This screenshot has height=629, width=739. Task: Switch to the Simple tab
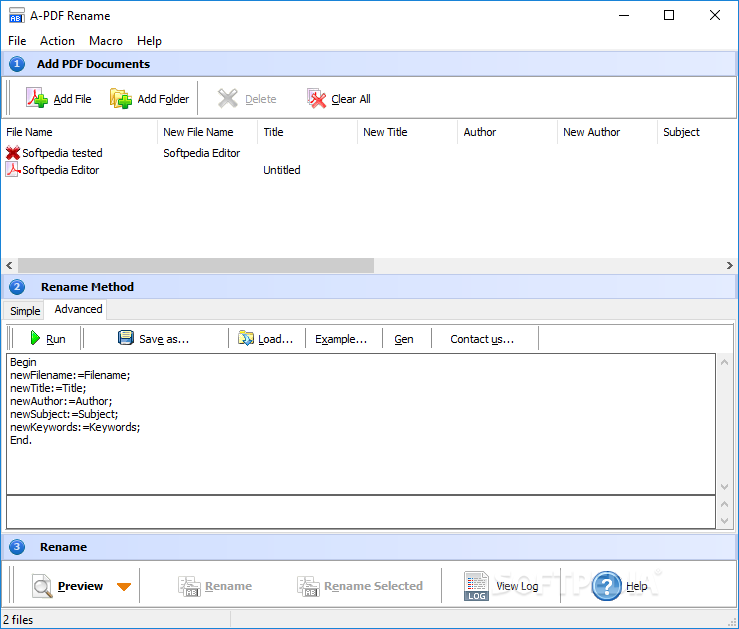click(25, 311)
